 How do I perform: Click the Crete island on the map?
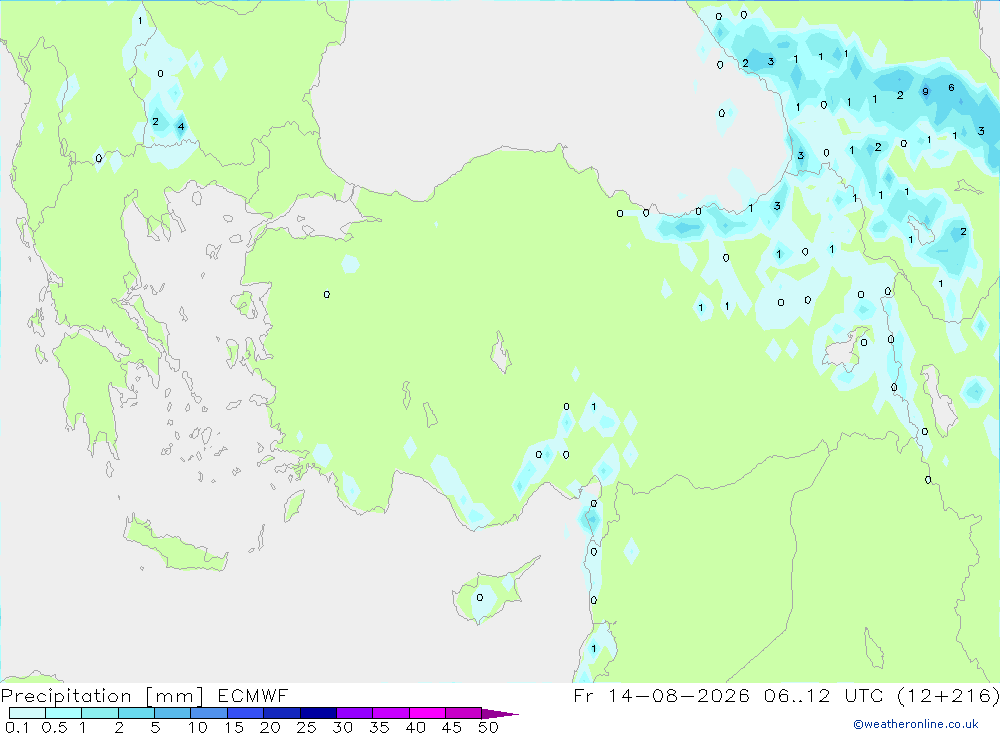coord(175,547)
